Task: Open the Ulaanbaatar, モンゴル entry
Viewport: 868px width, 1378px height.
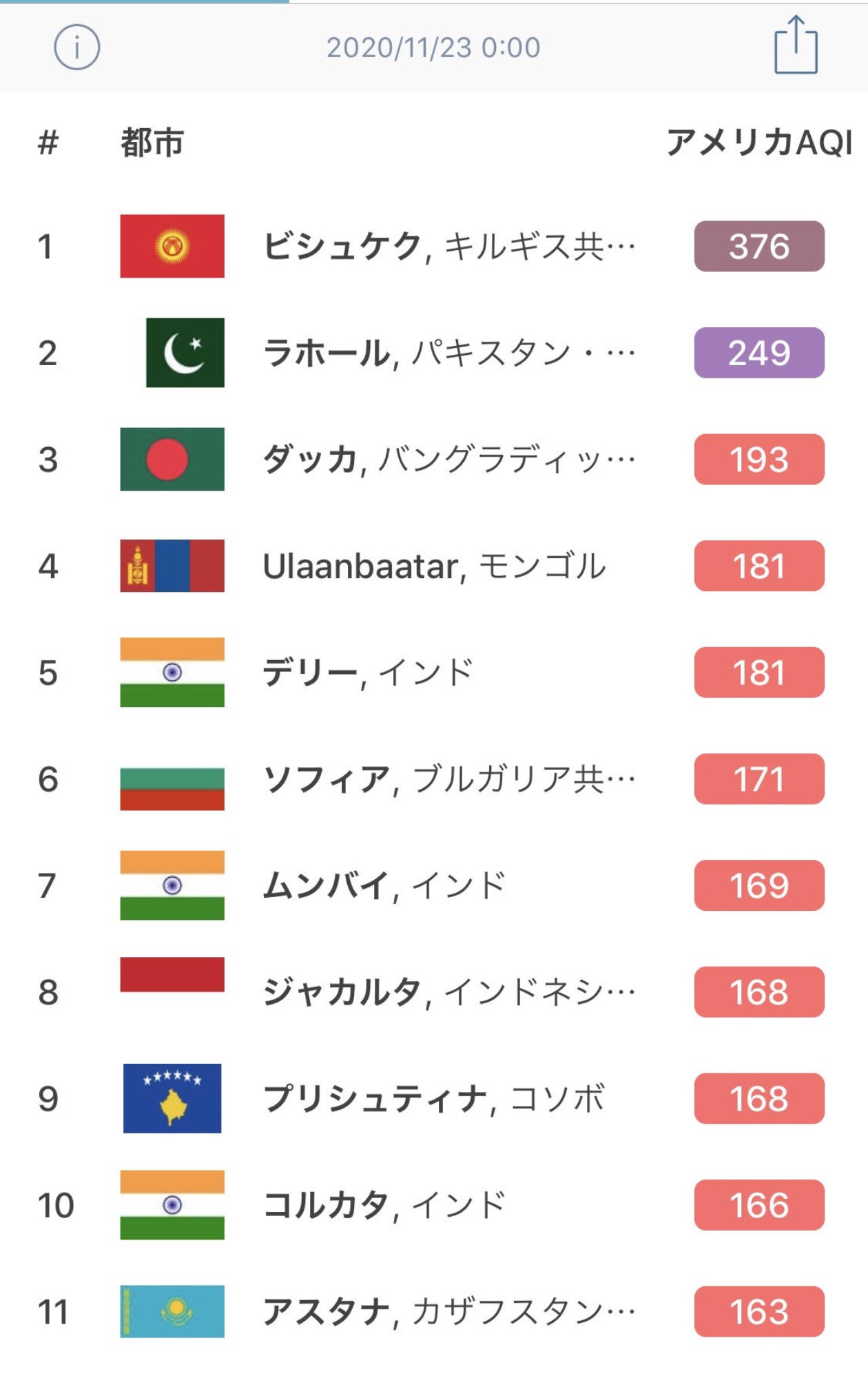Action: pos(434,566)
